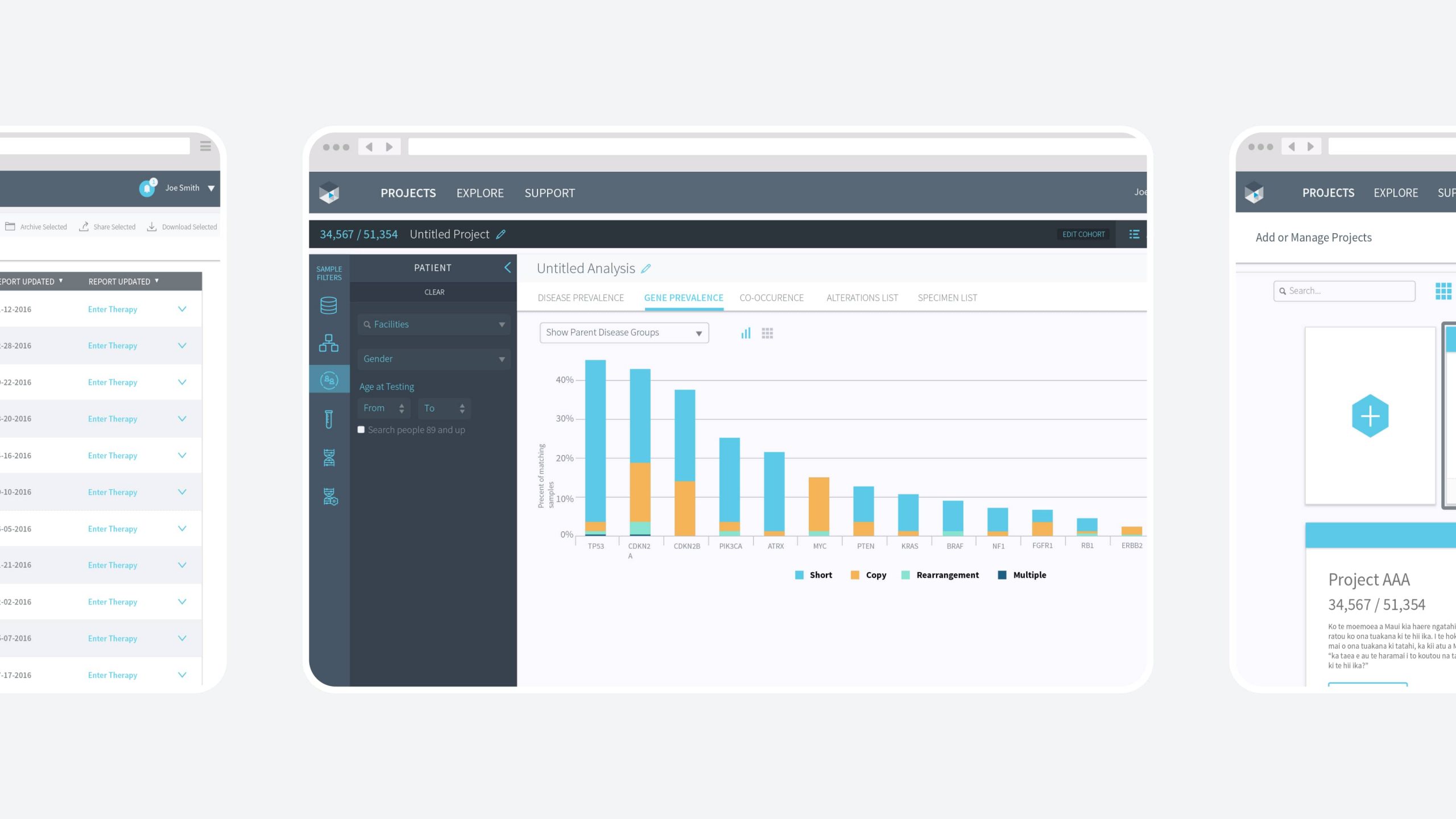This screenshot has height=819, width=1456.
Task: Click the blue hexagon add project icon
Action: coord(1370,416)
